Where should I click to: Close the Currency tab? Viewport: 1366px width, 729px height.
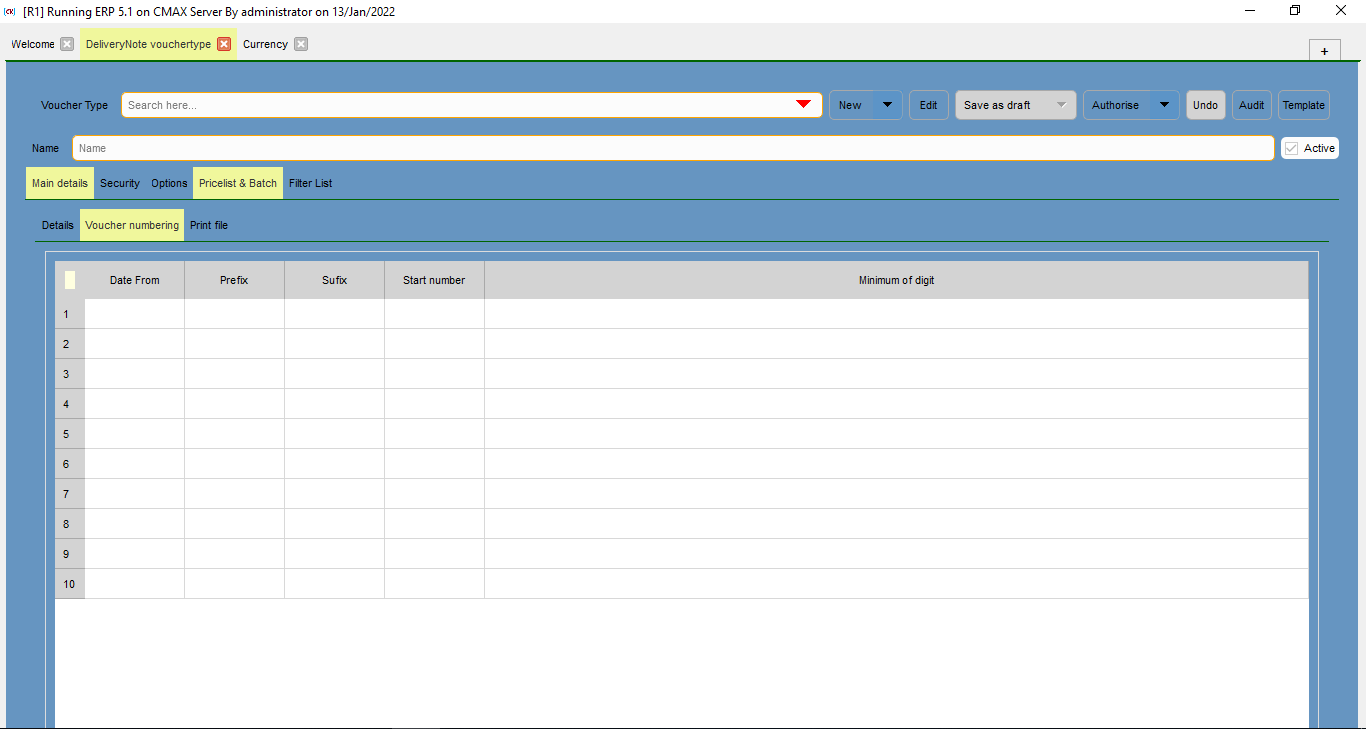pyautogui.click(x=301, y=44)
